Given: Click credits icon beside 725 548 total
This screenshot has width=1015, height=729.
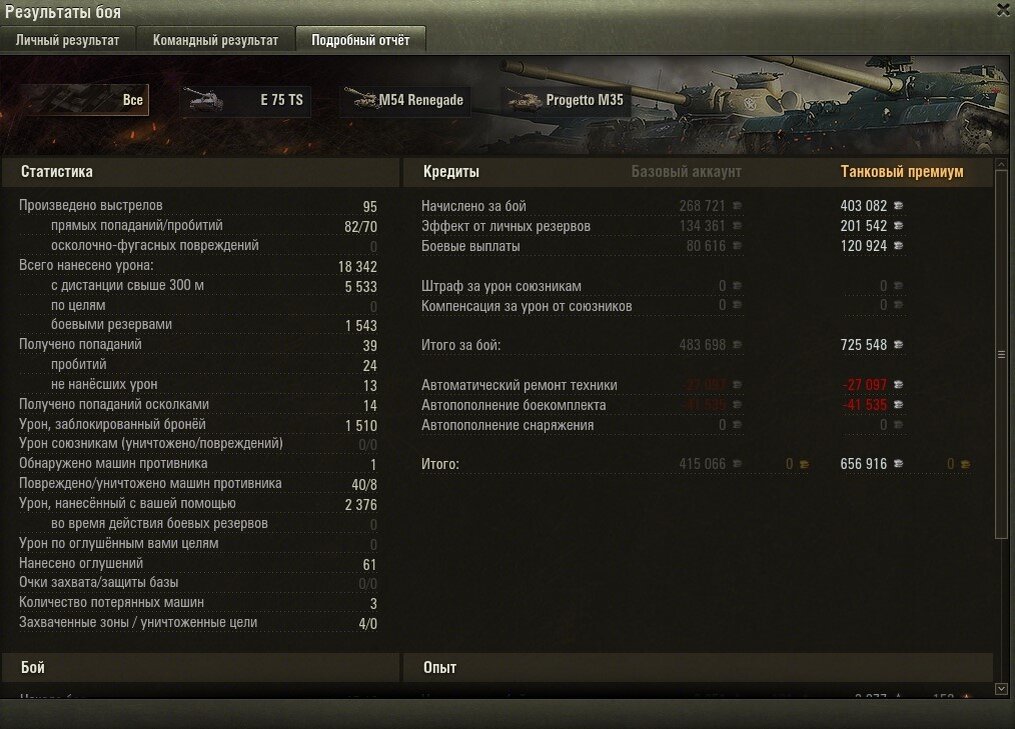Looking at the screenshot, I should (898, 344).
